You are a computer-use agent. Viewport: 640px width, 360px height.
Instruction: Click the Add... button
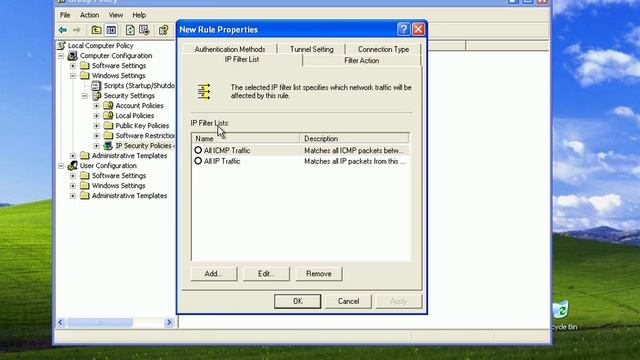point(213,273)
